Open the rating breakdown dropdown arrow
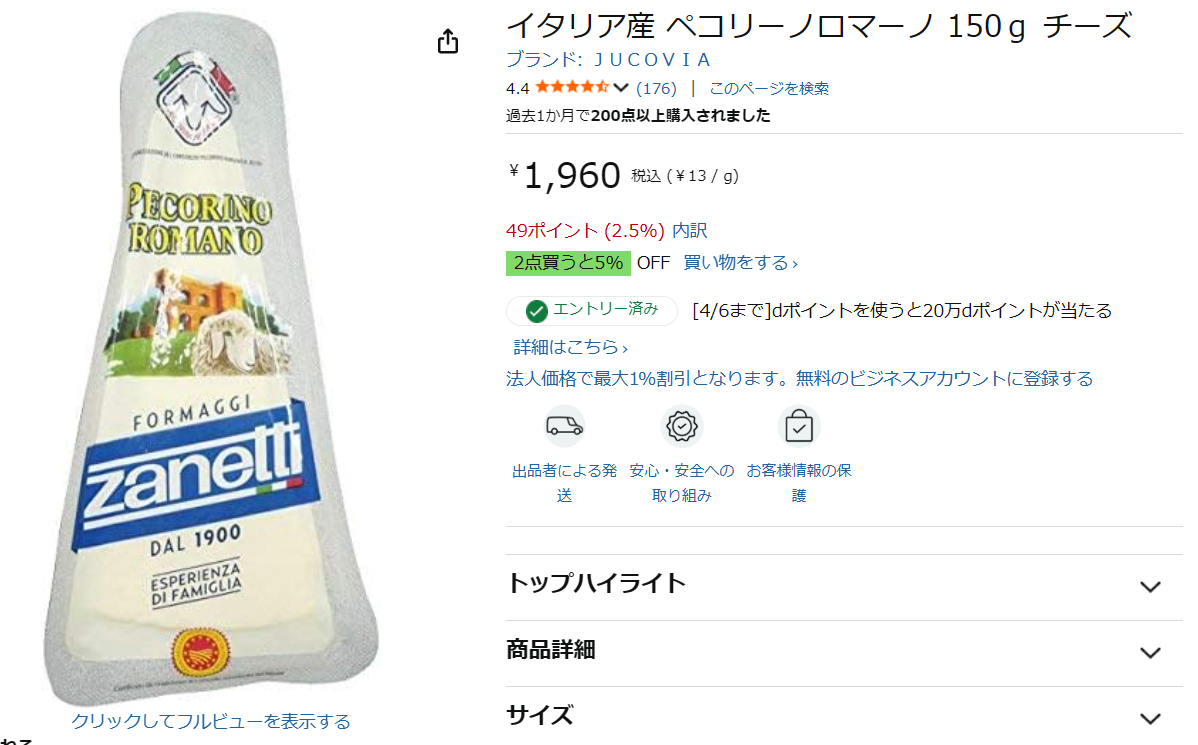 (x=621, y=88)
